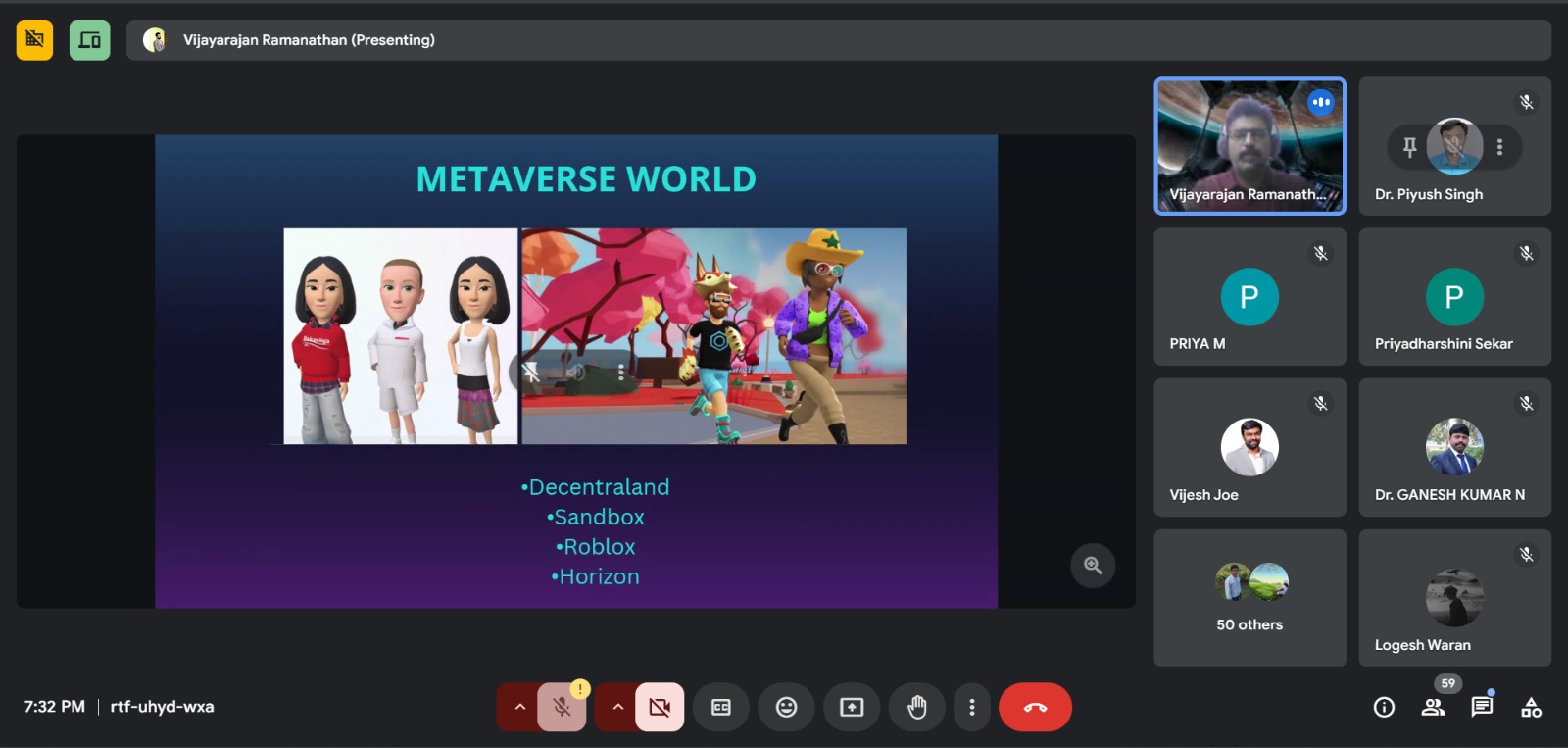The image size is (1568, 748).
Task: Toggle the muted microphone button
Action: click(x=562, y=707)
